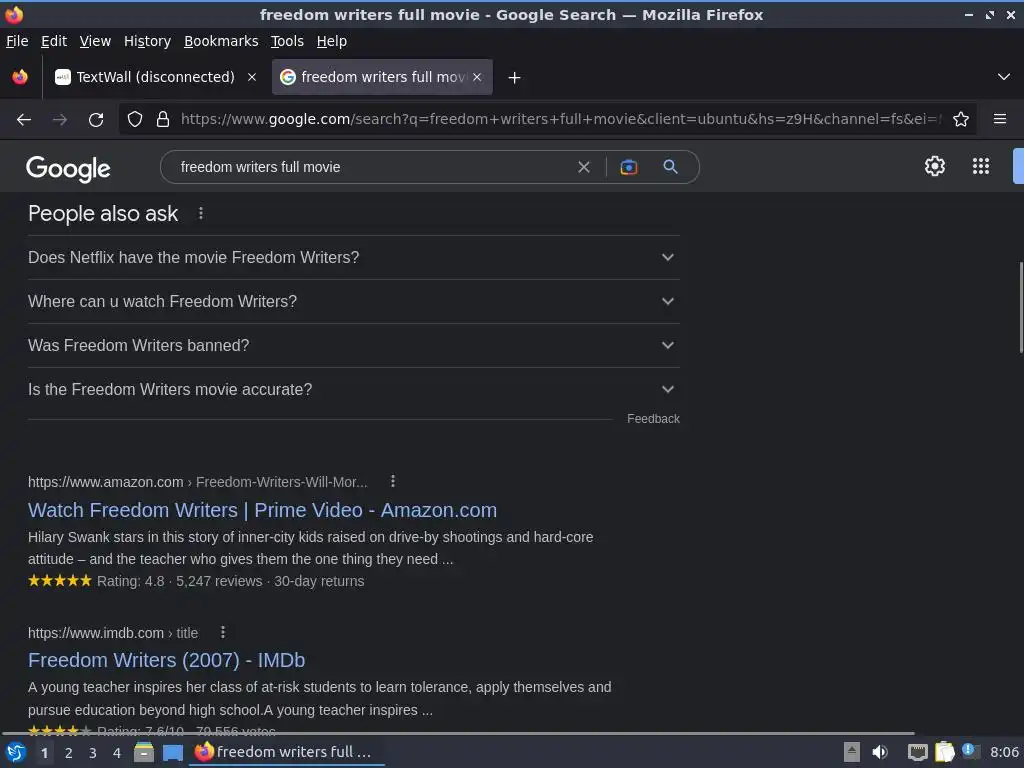Open the View menu
The width and height of the screenshot is (1024, 768).
pyautogui.click(x=95, y=41)
